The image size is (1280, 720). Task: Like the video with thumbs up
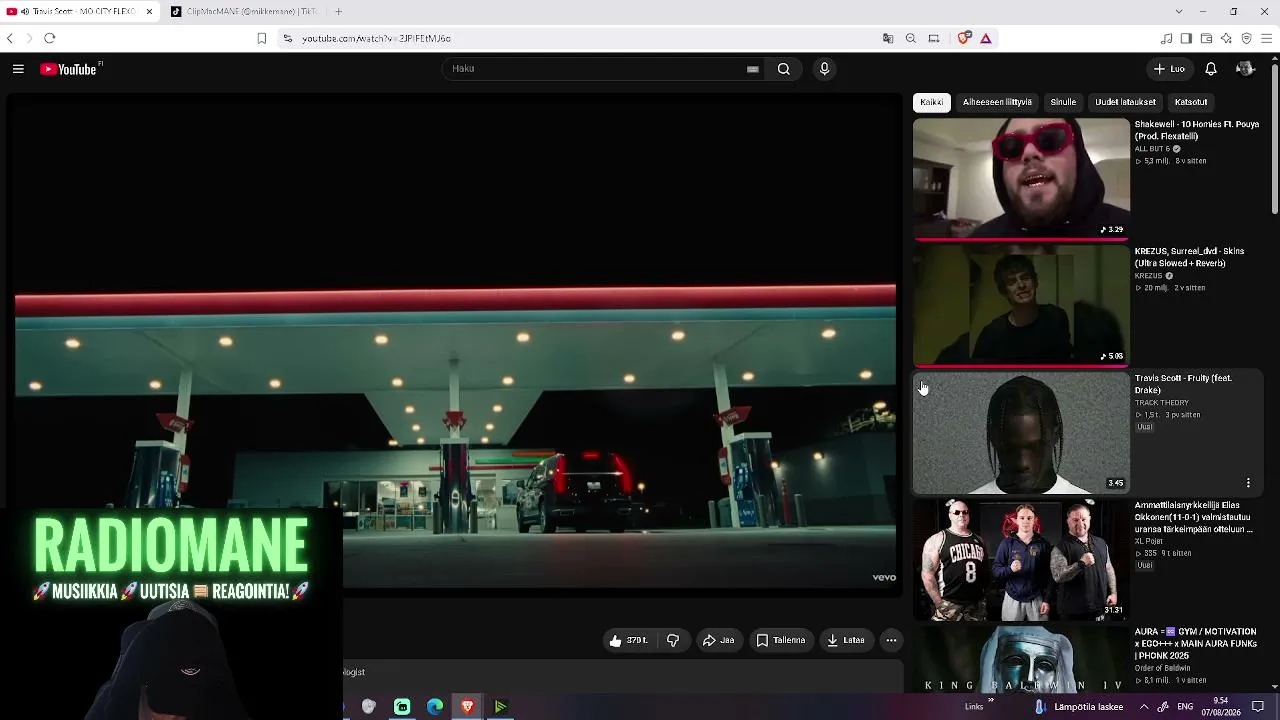628,640
